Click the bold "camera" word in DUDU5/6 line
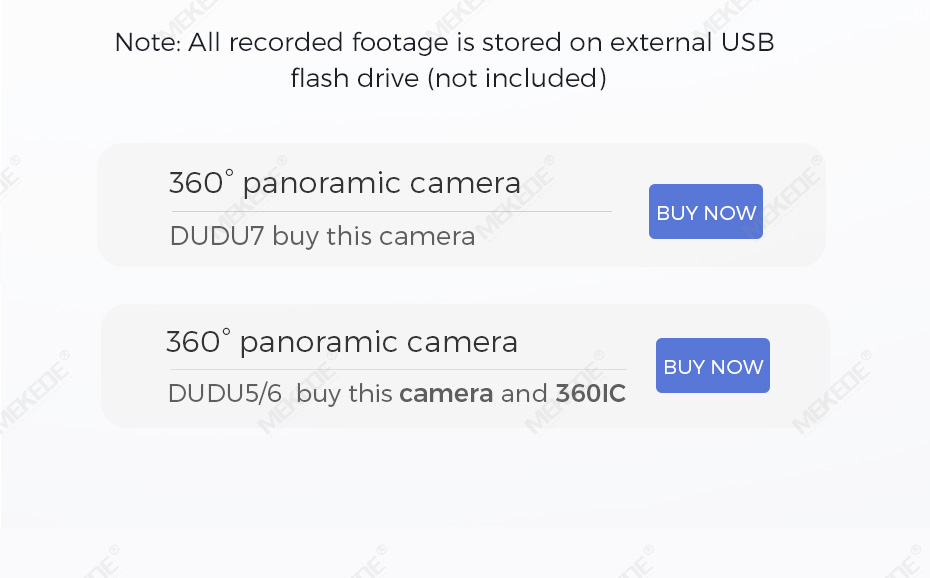The image size is (930, 578). pyautogui.click(x=446, y=394)
